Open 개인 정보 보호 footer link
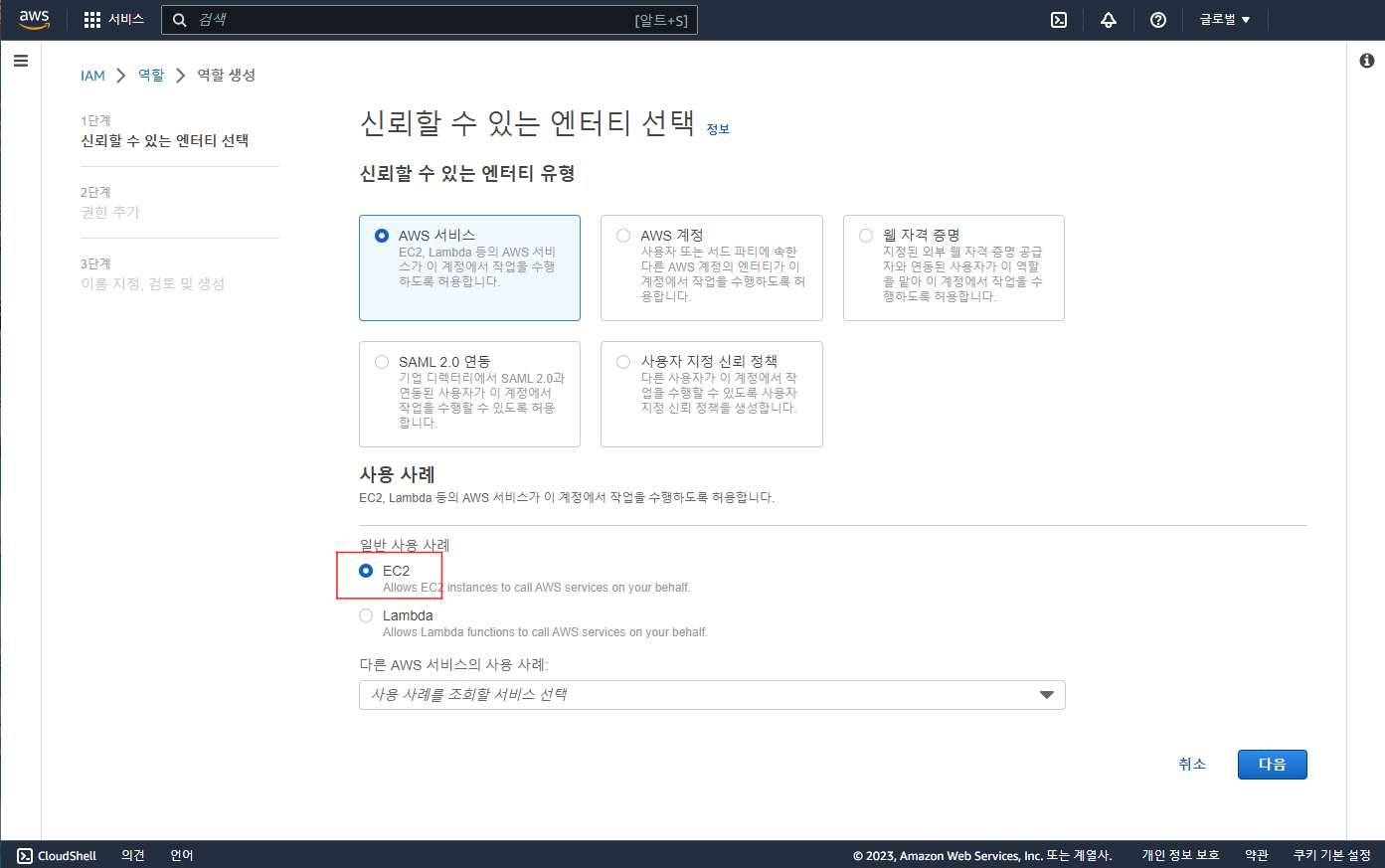Image resolution: width=1385 pixels, height=868 pixels. (1180, 855)
